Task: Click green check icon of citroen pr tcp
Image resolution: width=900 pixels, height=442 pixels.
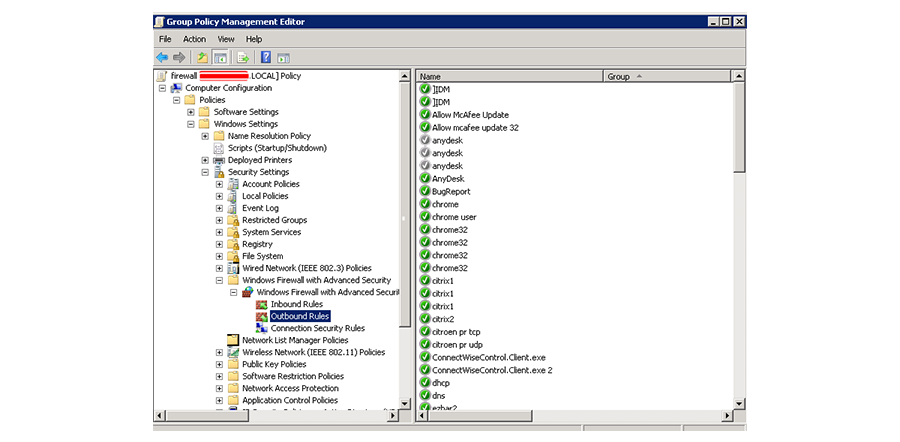Action: coord(425,332)
